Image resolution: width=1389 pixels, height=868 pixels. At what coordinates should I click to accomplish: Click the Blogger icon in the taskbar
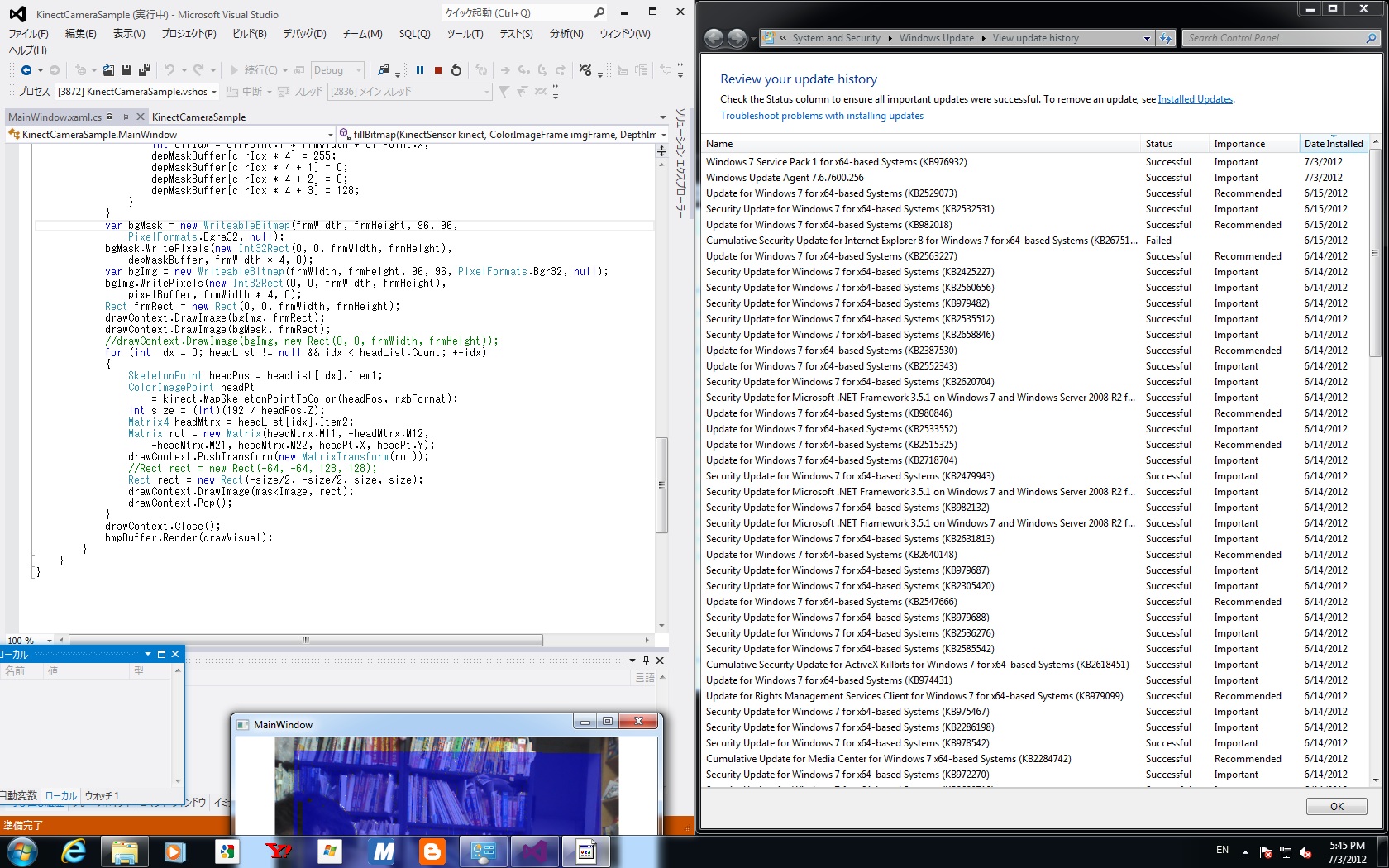click(x=432, y=851)
